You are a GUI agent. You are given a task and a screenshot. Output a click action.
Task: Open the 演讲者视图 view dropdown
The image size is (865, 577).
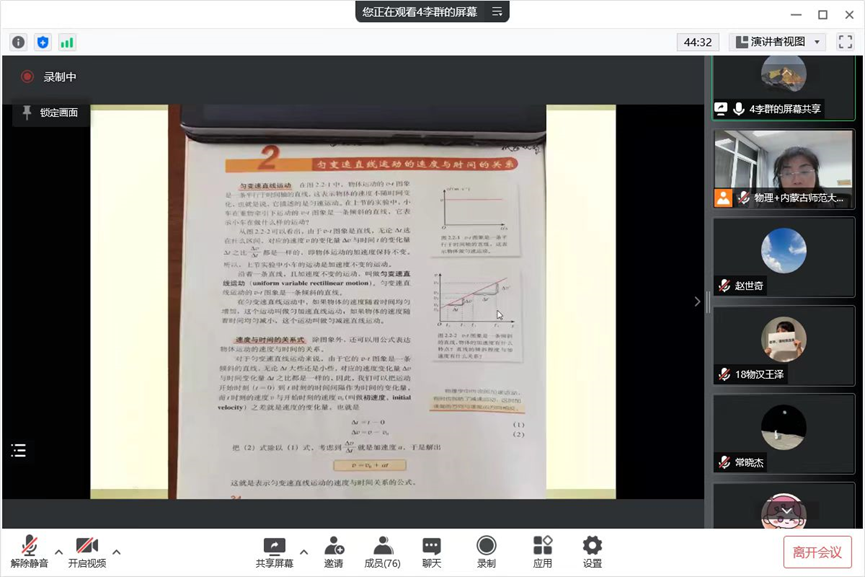click(x=777, y=42)
